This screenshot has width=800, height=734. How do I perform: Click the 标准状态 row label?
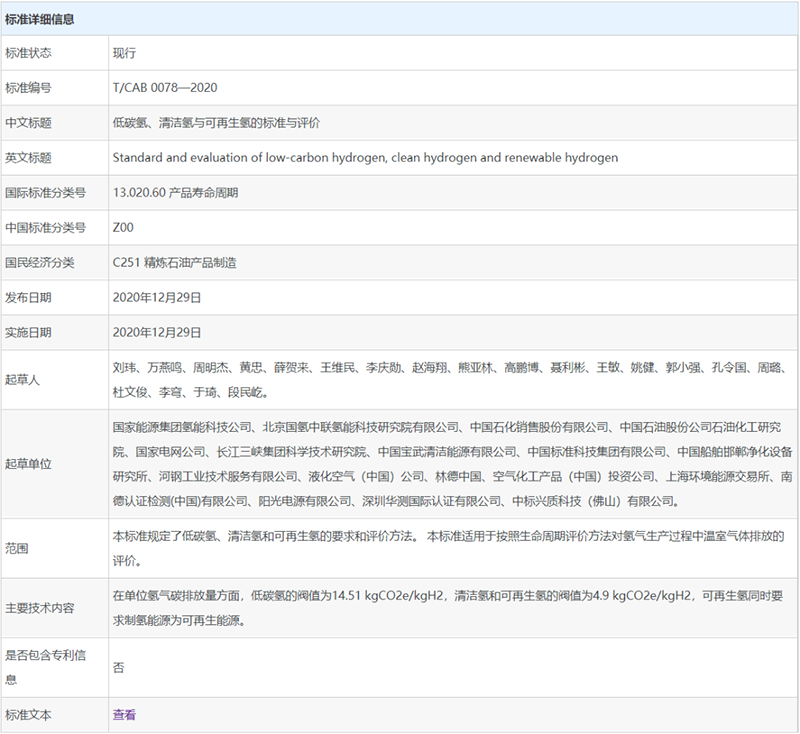point(28,53)
